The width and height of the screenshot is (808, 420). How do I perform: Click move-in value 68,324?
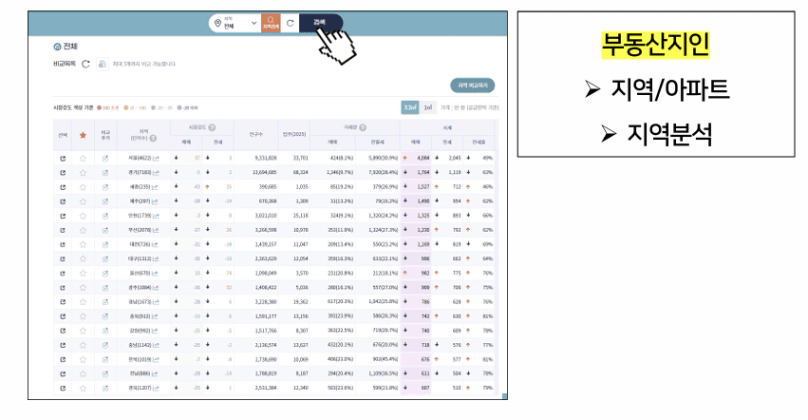pyautogui.click(x=300, y=173)
